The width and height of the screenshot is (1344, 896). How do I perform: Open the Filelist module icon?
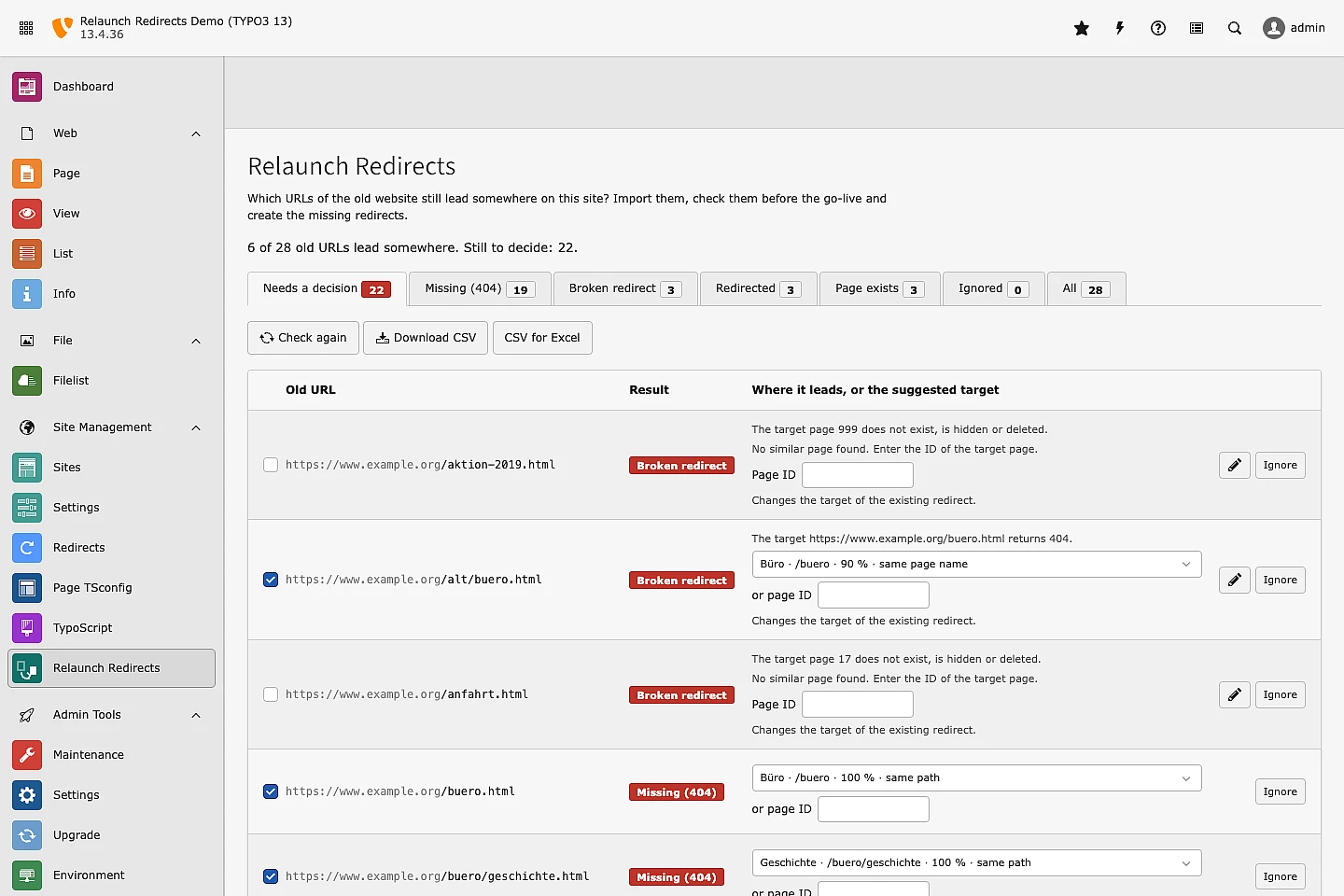(27, 381)
